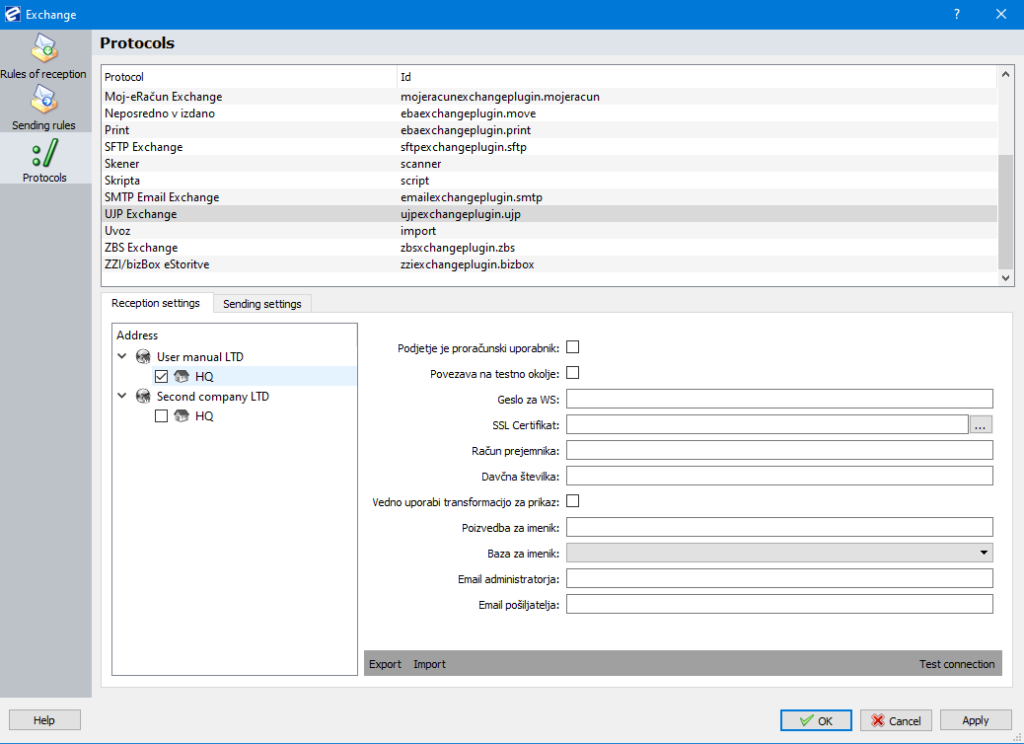Click the Second company LTD globe icon

click(143, 396)
